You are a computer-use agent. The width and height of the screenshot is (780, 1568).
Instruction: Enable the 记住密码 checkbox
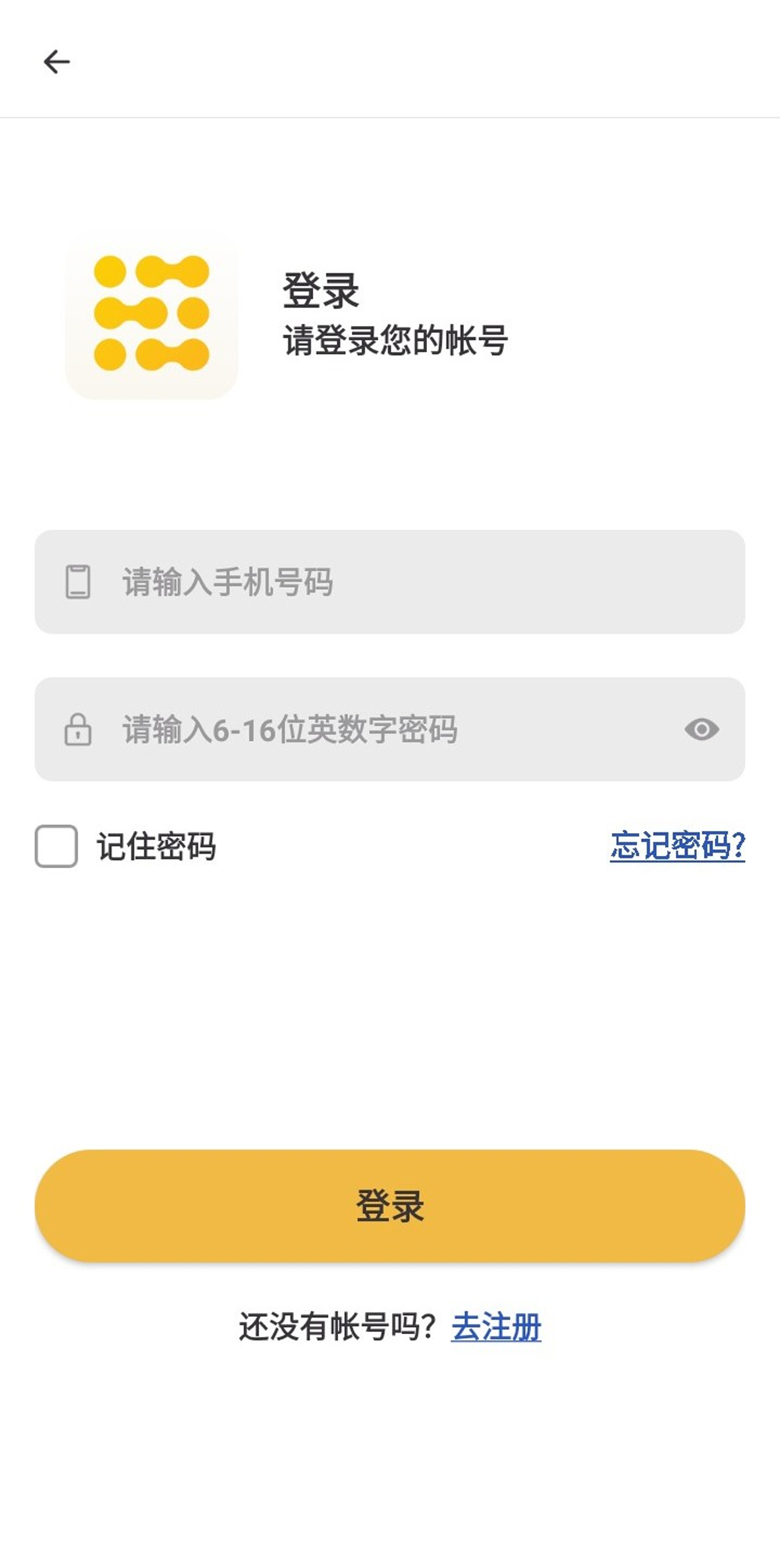point(56,846)
